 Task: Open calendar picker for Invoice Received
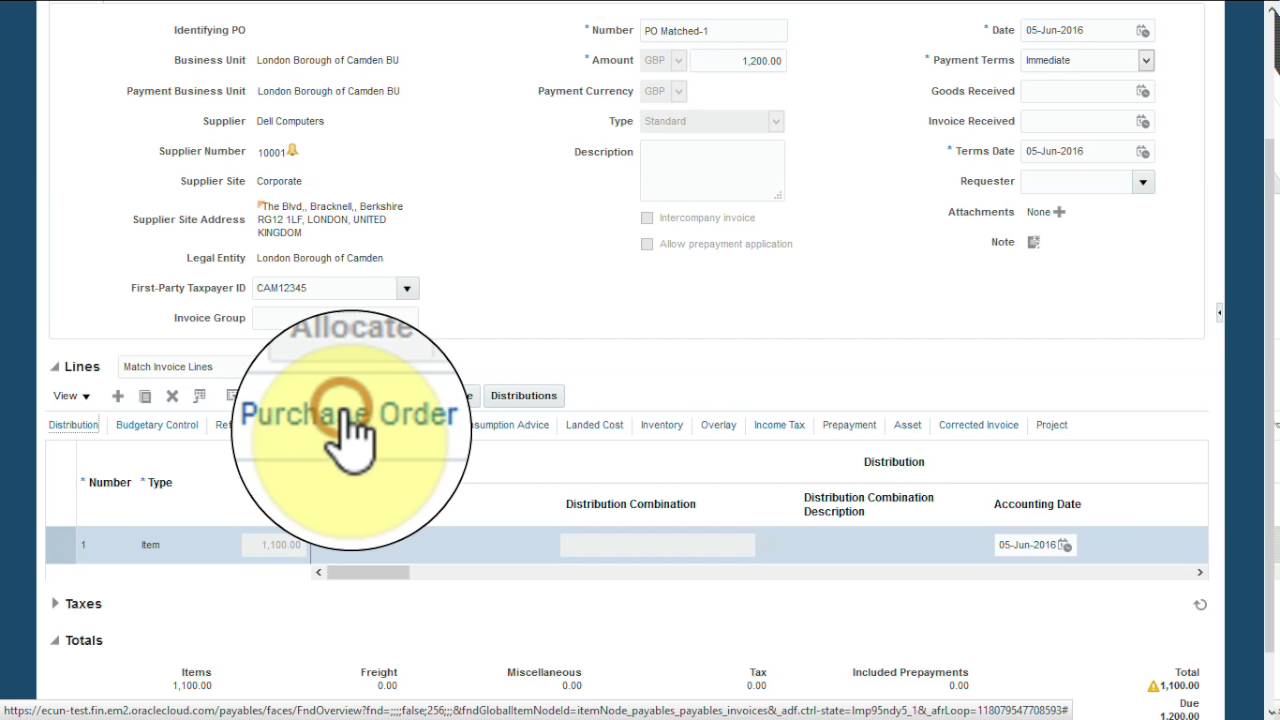(x=1143, y=121)
